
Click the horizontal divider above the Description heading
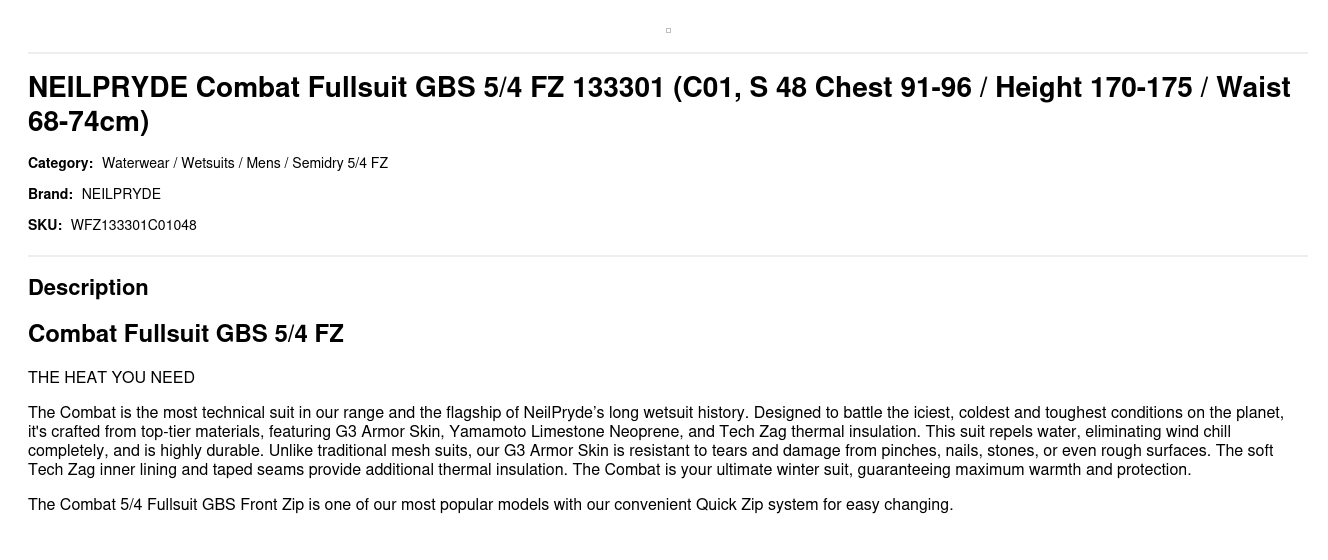tap(668, 256)
